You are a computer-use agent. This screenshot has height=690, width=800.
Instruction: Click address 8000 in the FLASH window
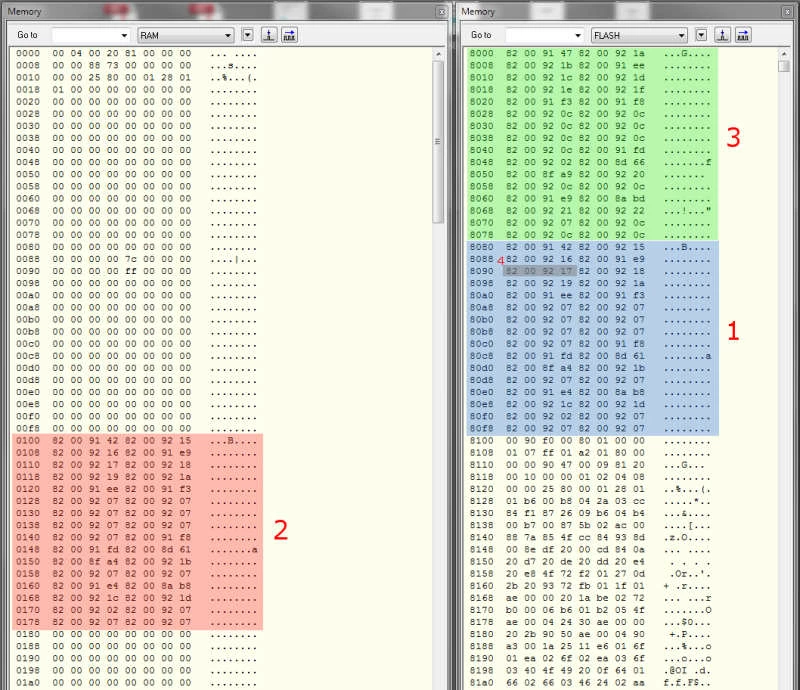click(481, 53)
